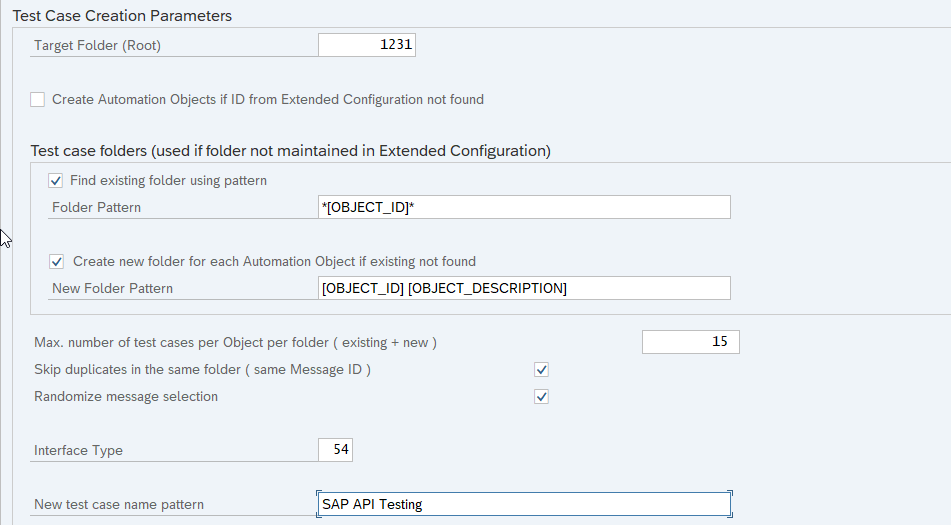Select the max test cases number field
The height and width of the screenshot is (525, 951).
pos(690,342)
